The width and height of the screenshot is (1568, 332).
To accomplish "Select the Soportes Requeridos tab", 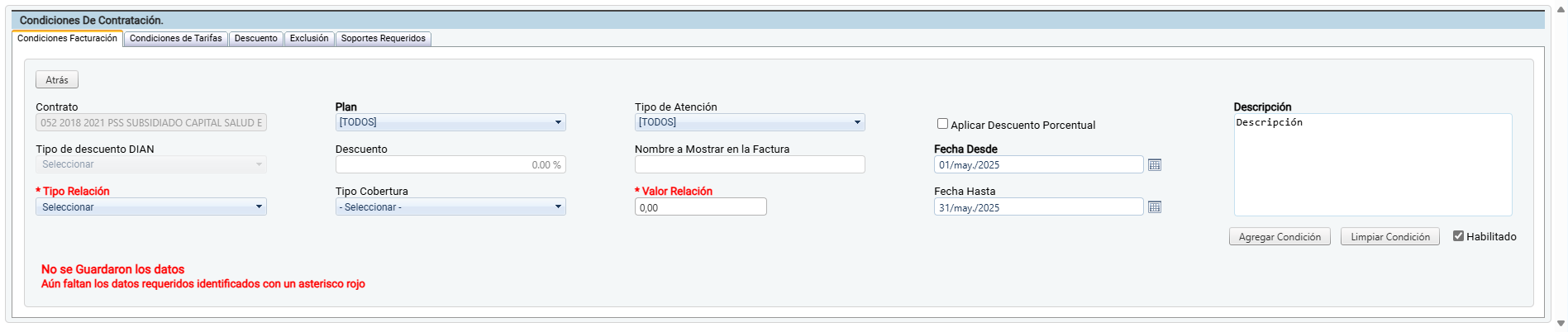I will [384, 39].
